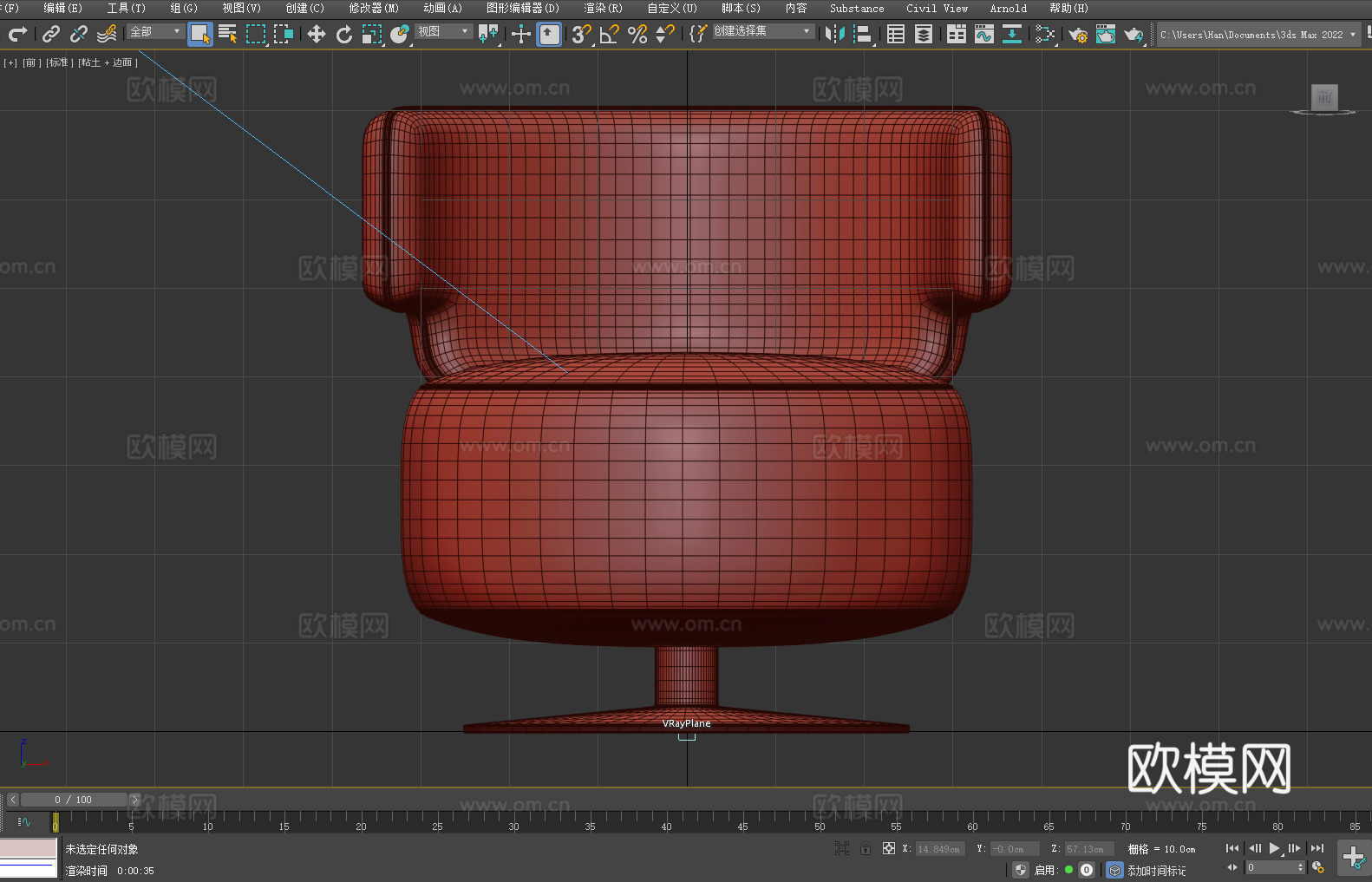
Task: Play the animation
Action: (1274, 848)
